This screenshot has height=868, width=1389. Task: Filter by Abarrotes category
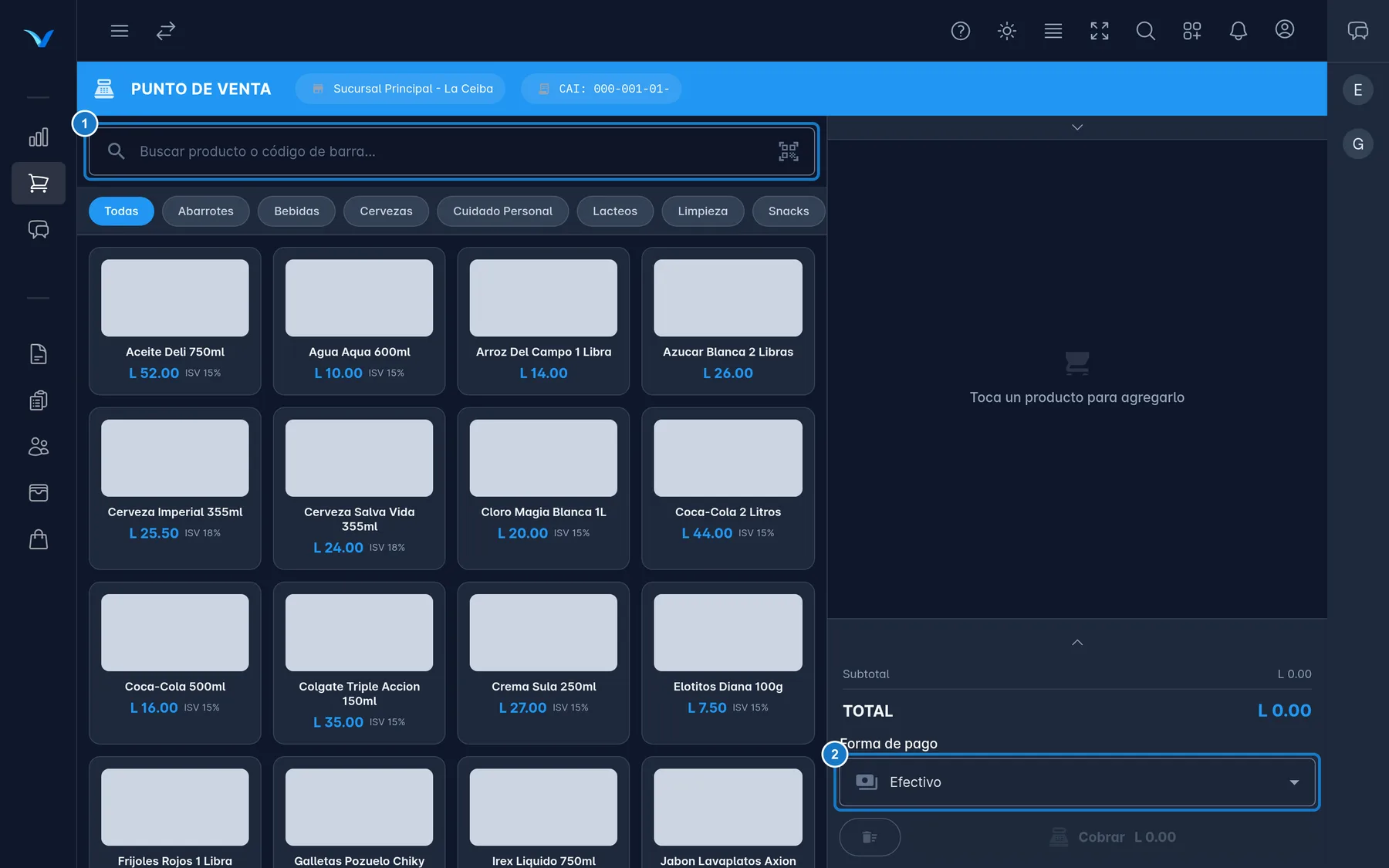pyautogui.click(x=206, y=211)
